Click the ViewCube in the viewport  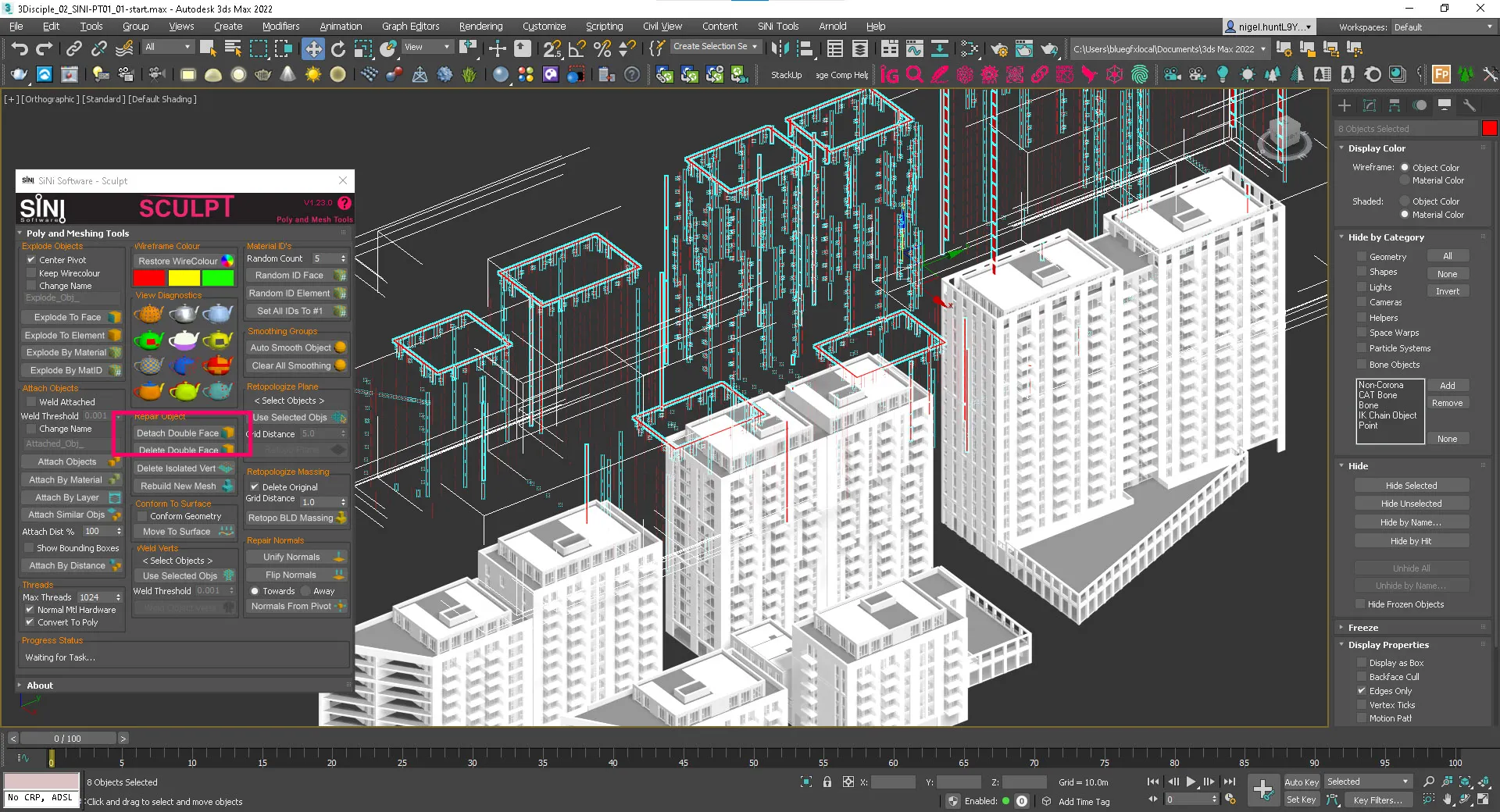coord(1284,137)
